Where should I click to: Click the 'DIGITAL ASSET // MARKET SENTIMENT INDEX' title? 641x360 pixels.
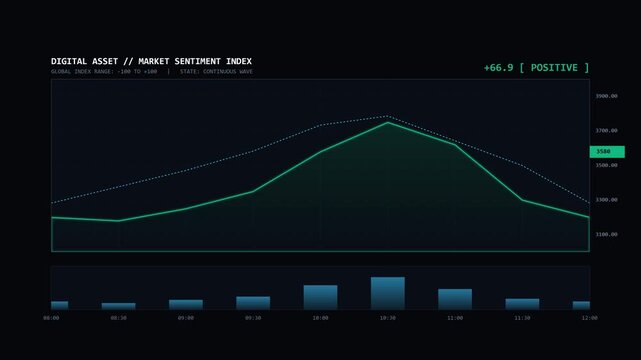[151, 61]
